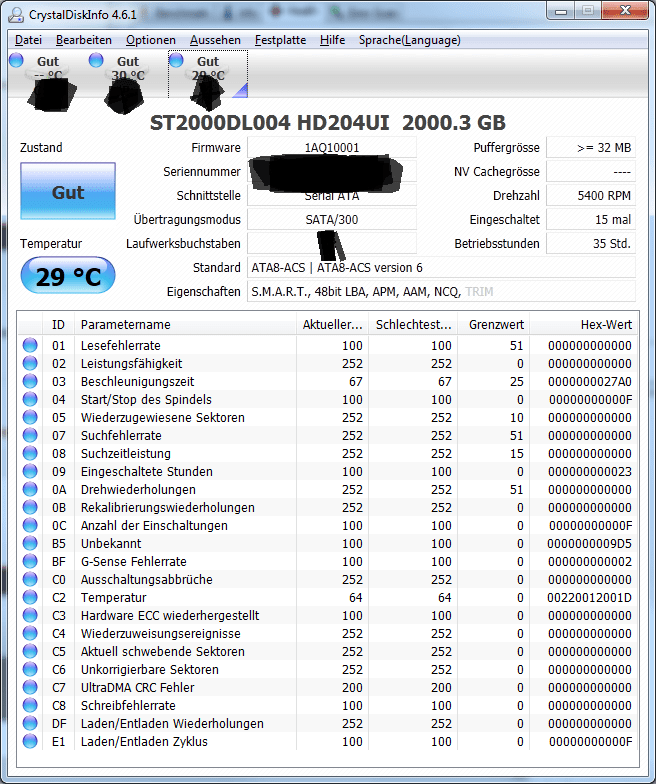Click the Drehzahl value 5400 RPM

(x=590, y=196)
